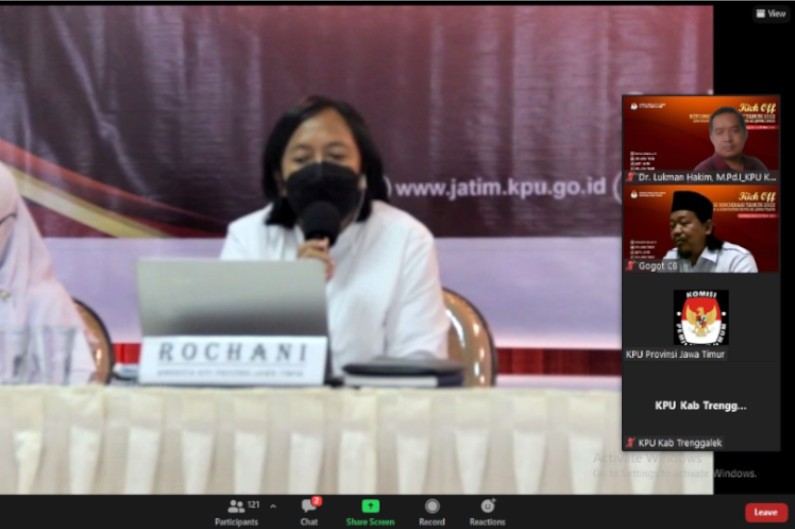Click the www.jatim.kpu.go.id text on banner
Image resolution: width=795 pixels, height=529 pixels.
pos(500,187)
